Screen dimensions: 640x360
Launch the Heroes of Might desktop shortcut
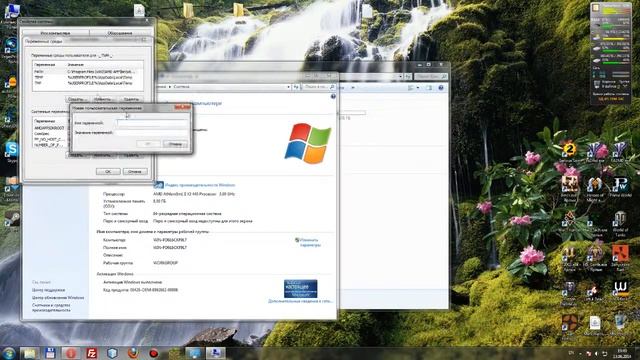pyautogui.click(x=595, y=189)
